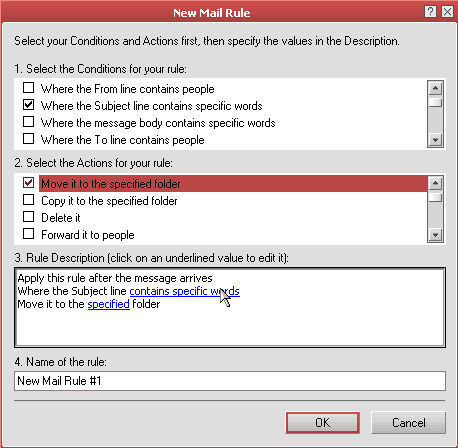Select the 'Forward it to people' checkbox

pos(29,234)
